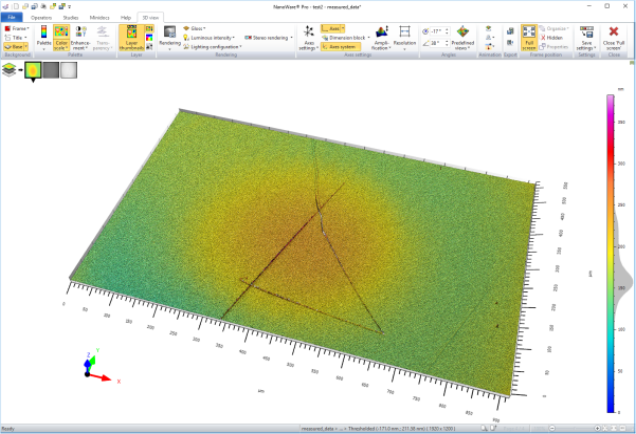Toggle the Color scale button

pos(62,37)
